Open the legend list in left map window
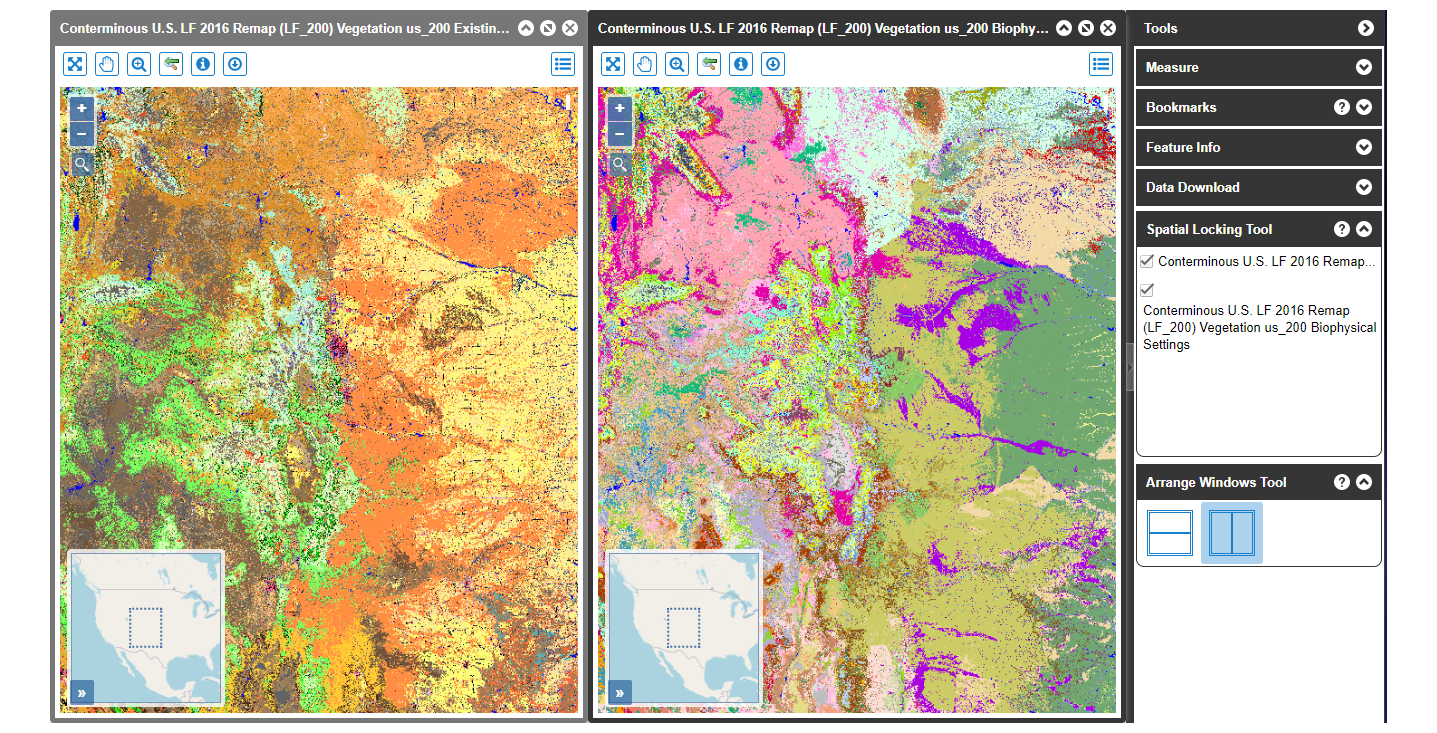This screenshot has width=1437, height=733. [x=563, y=65]
